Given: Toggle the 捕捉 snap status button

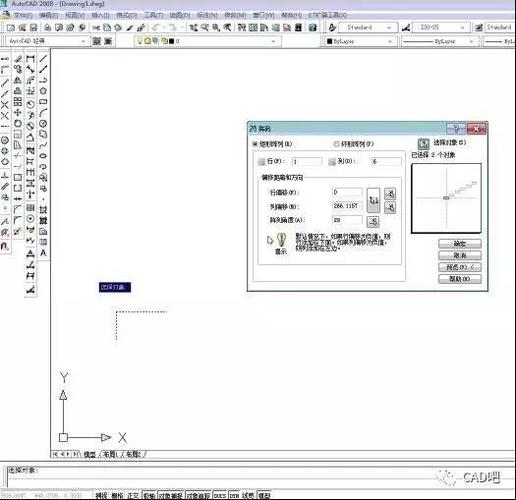Looking at the screenshot, I should pyautogui.click(x=101, y=495).
